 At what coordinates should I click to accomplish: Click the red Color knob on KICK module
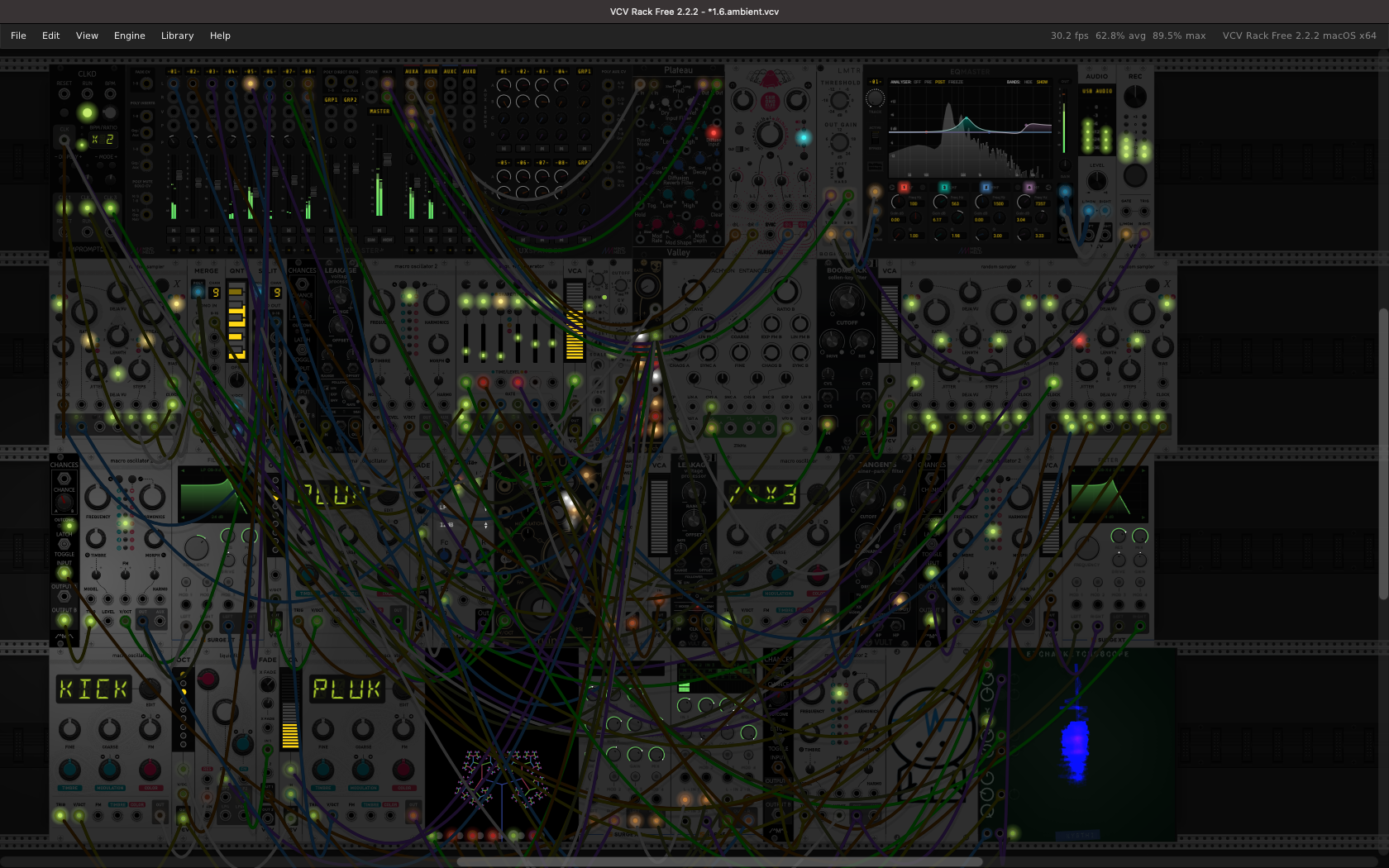(150, 769)
